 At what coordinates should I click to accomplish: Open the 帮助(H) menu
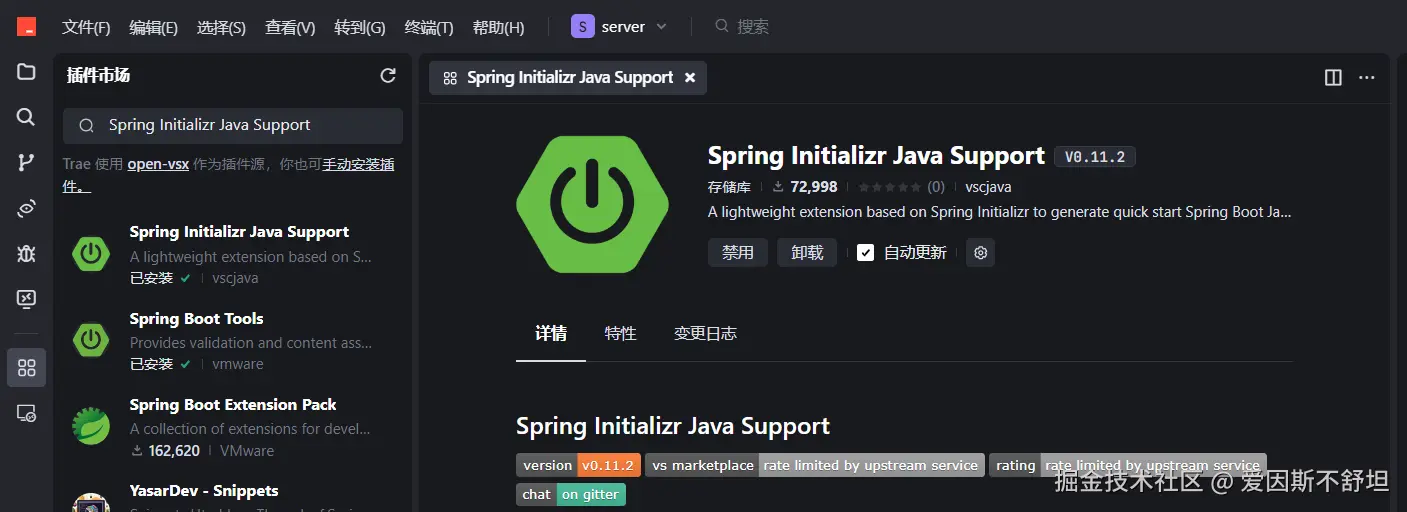(498, 27)
